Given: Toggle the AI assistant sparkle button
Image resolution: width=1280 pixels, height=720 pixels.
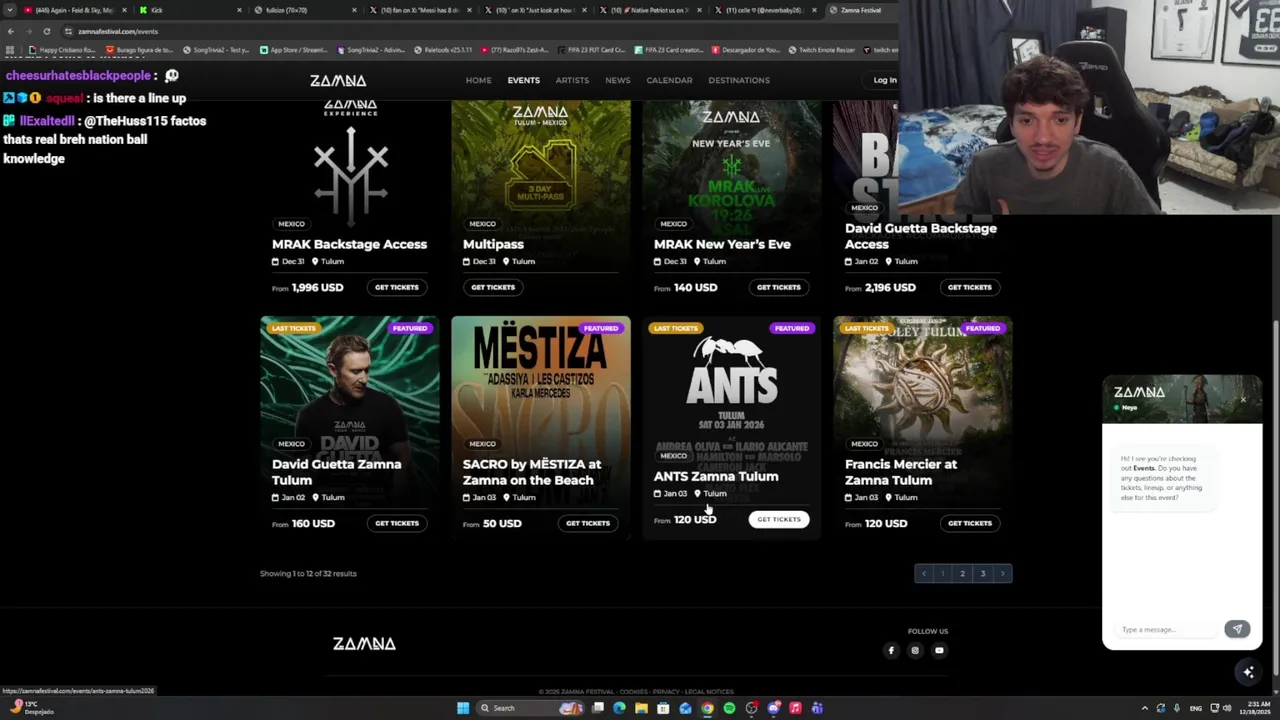Looking at the screenshot, I should 1248,672.
